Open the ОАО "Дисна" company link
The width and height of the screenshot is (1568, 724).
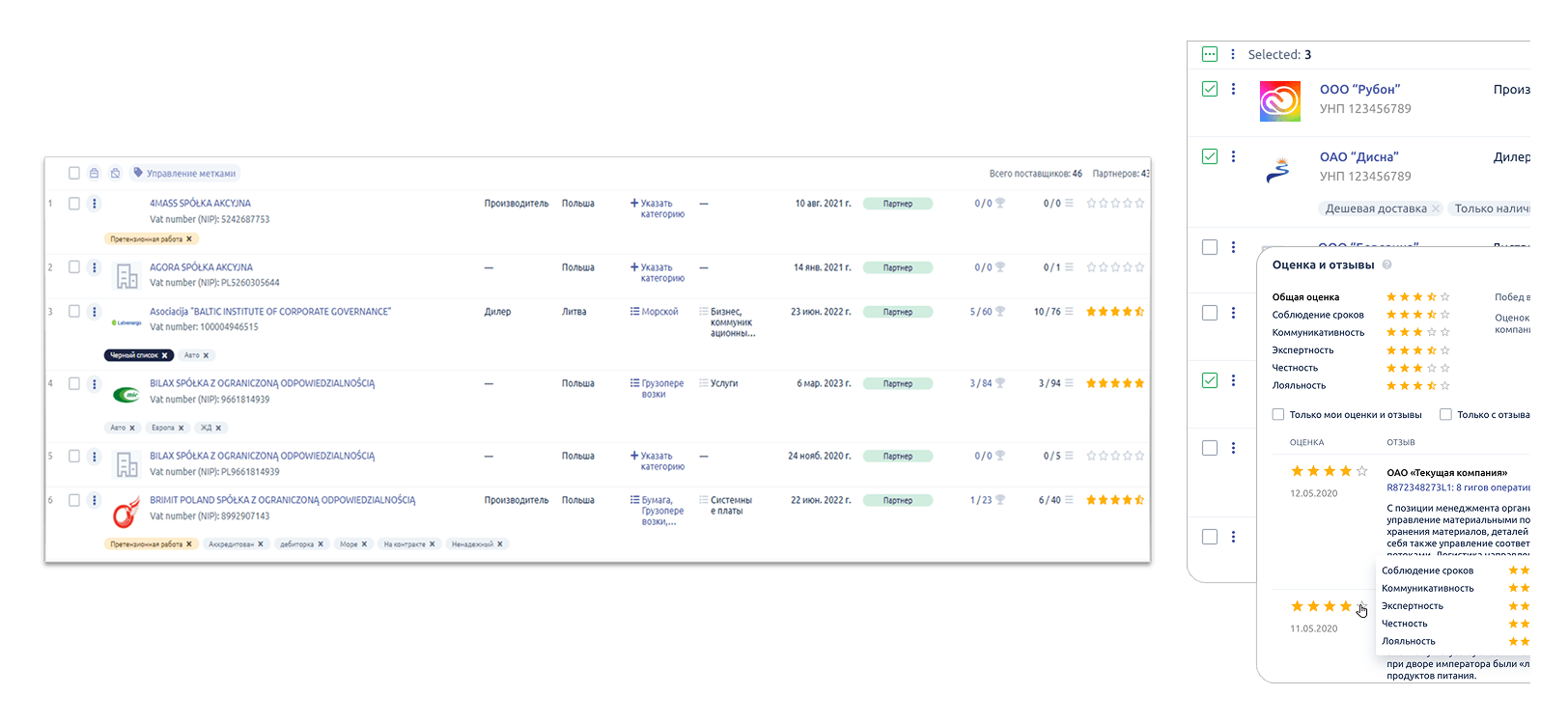point(1358,156)
